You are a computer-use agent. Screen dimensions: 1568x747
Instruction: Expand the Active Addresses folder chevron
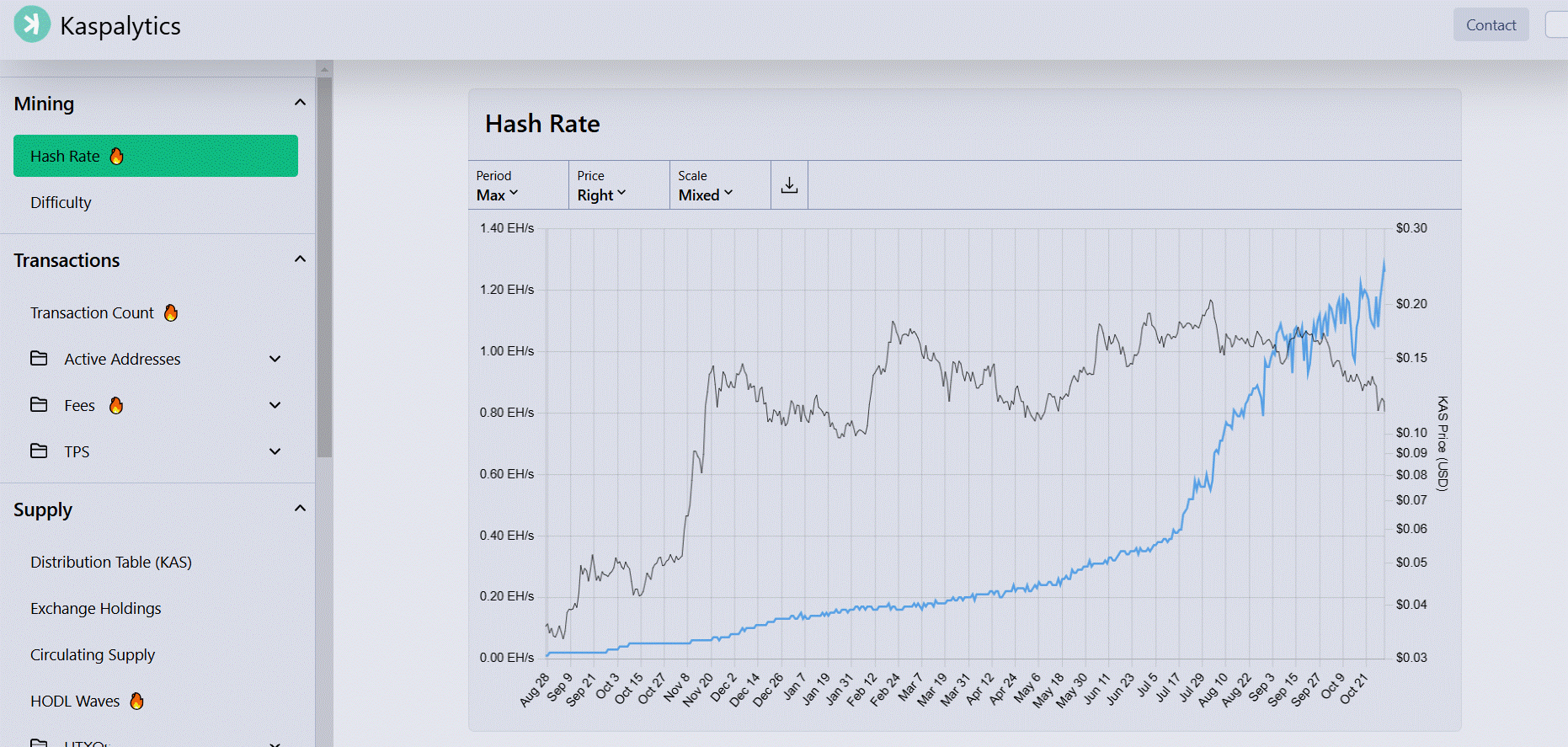pos(275,359)
